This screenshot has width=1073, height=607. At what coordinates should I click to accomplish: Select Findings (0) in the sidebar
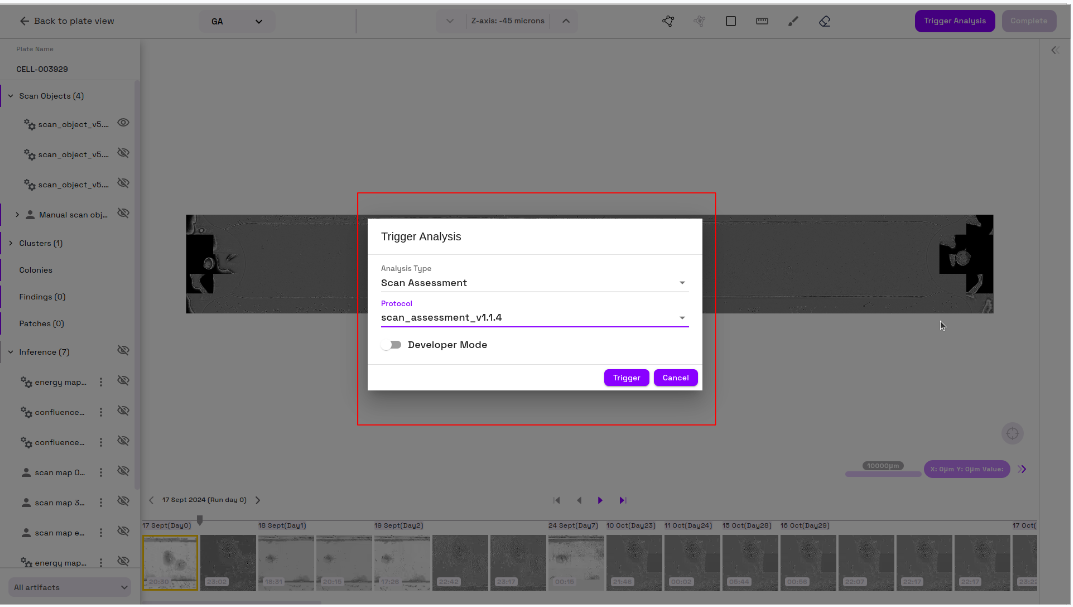(42, 297)
